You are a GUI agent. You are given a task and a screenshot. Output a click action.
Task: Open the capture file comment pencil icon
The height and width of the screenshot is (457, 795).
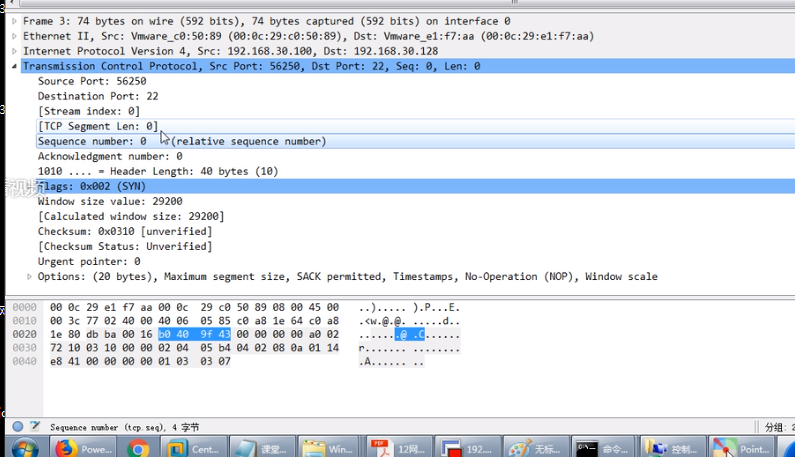tap(35, 426)
